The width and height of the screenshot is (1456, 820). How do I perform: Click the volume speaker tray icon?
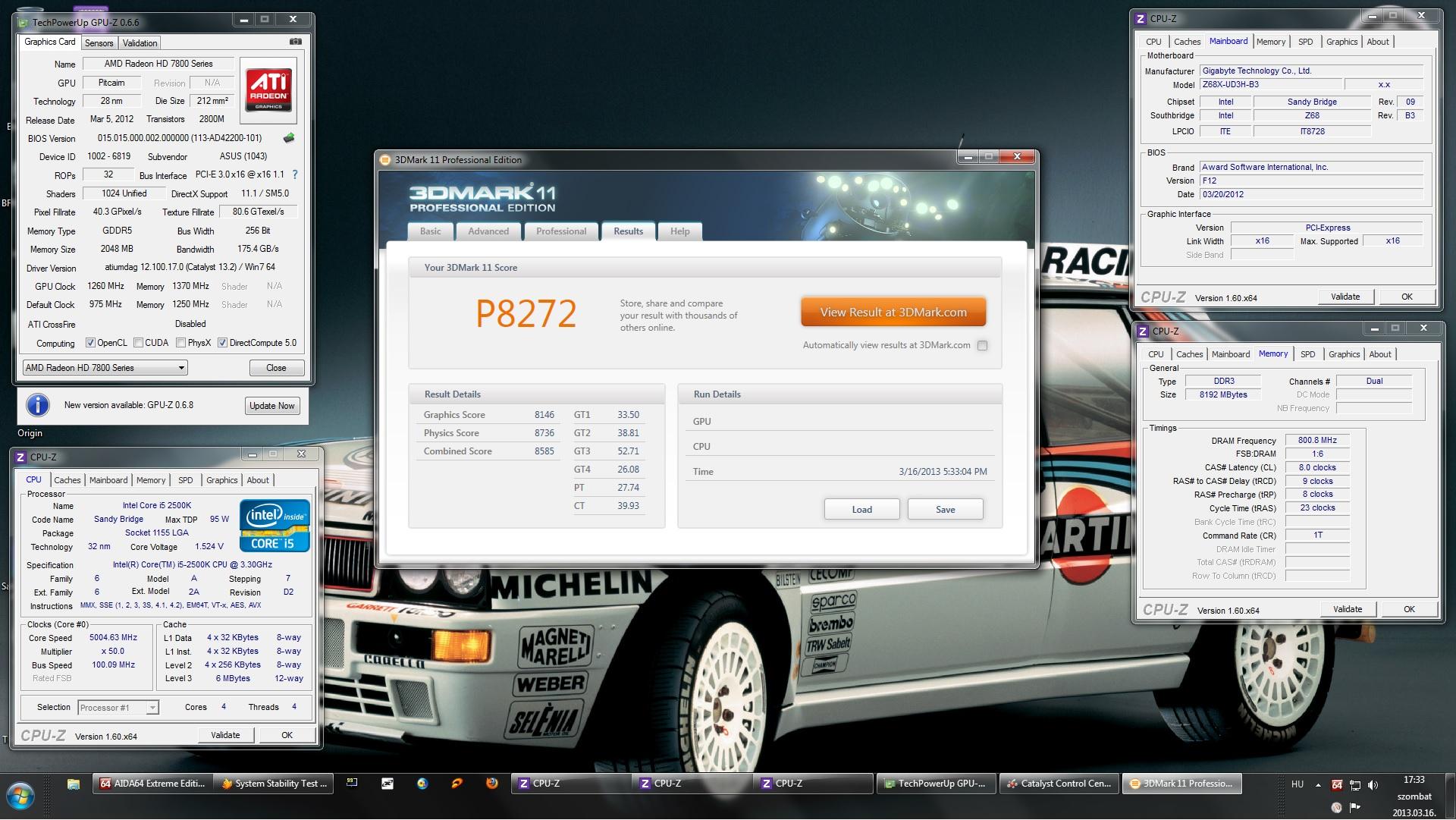tap(1373, 784)
